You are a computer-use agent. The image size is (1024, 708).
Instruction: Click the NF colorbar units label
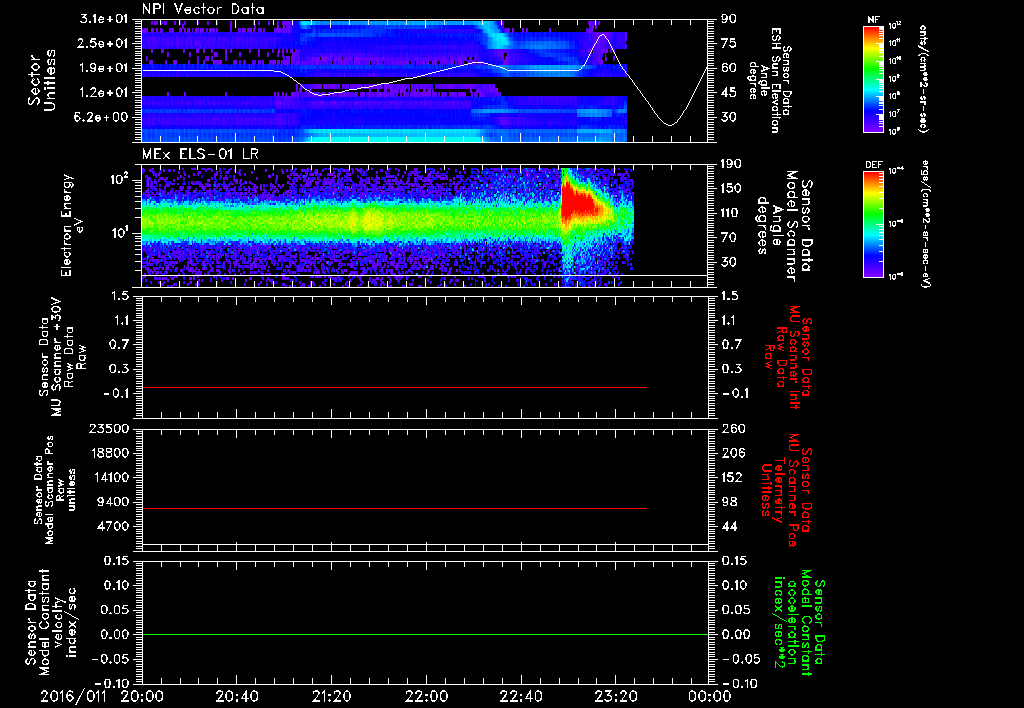point(922,79)
